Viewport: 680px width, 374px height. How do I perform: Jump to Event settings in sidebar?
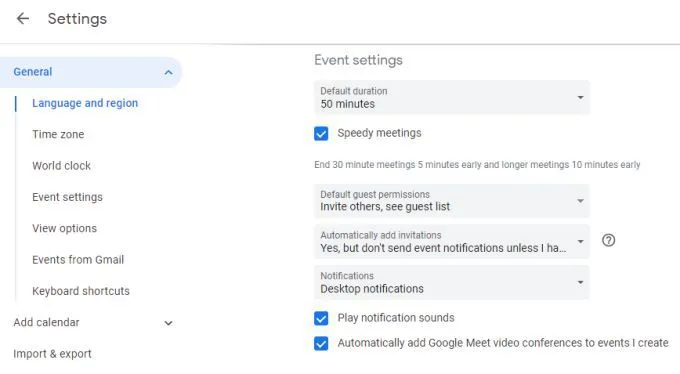(x=67, y=197)
